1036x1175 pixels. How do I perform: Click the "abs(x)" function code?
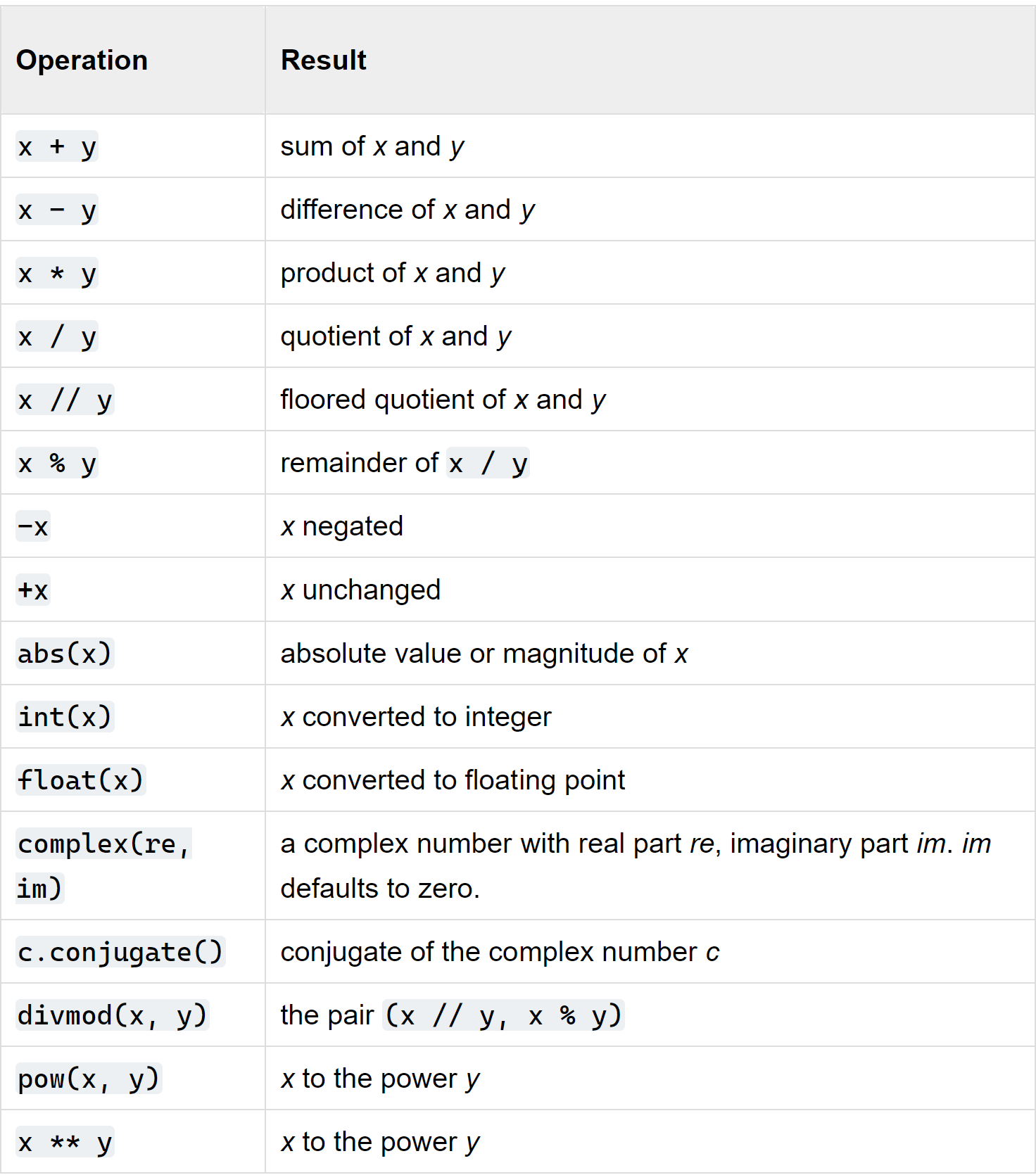(65, 653)
